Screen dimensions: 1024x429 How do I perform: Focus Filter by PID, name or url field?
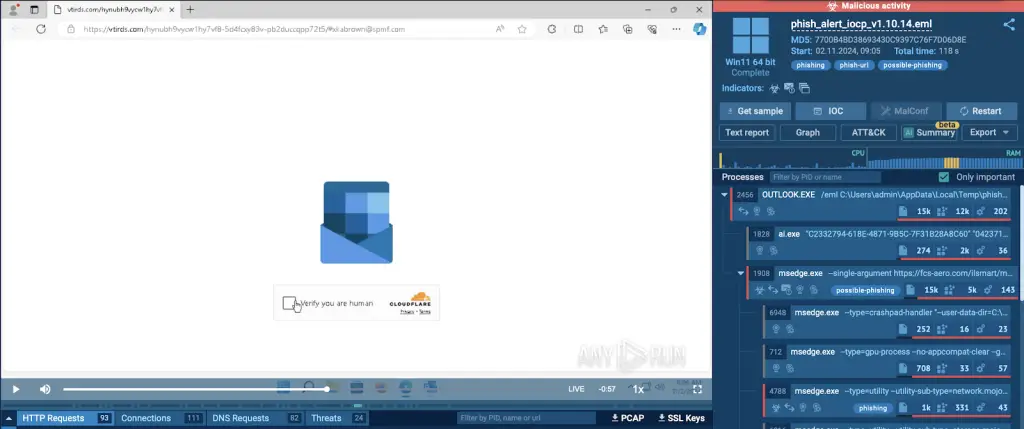pyautogui.click(x=526, y=418)
